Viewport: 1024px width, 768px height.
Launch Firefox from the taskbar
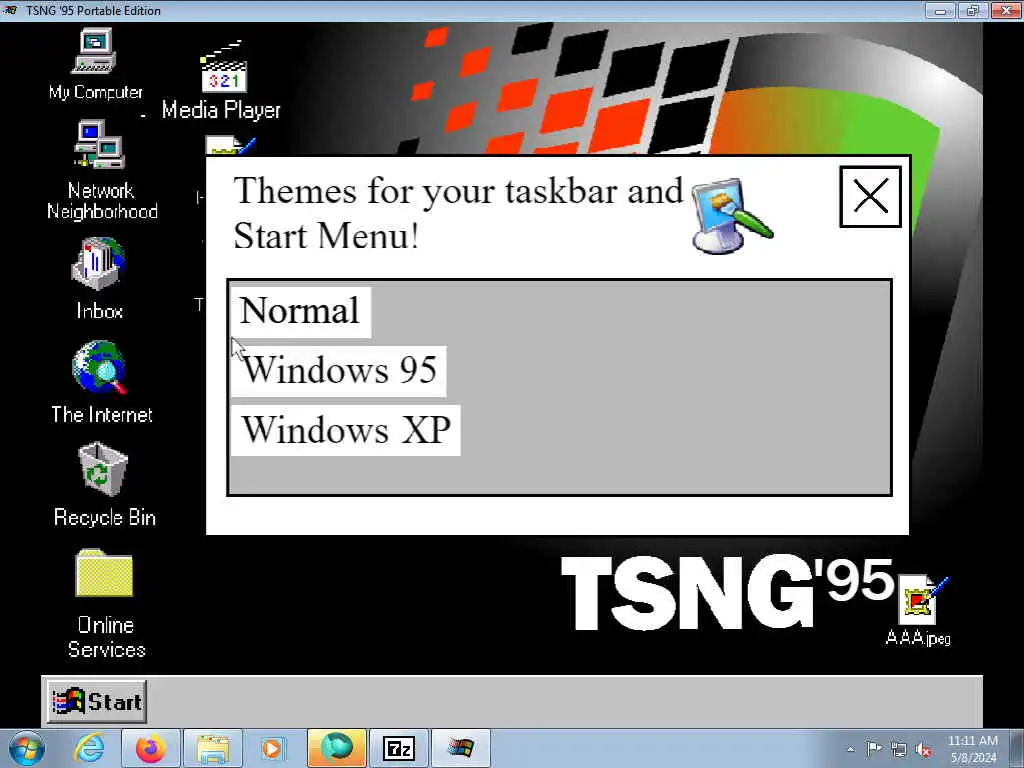151,748
